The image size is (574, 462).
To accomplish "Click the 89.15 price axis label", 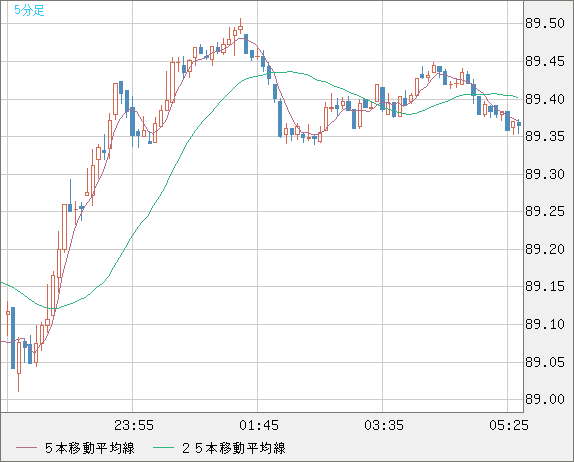I will click(545, 286).
